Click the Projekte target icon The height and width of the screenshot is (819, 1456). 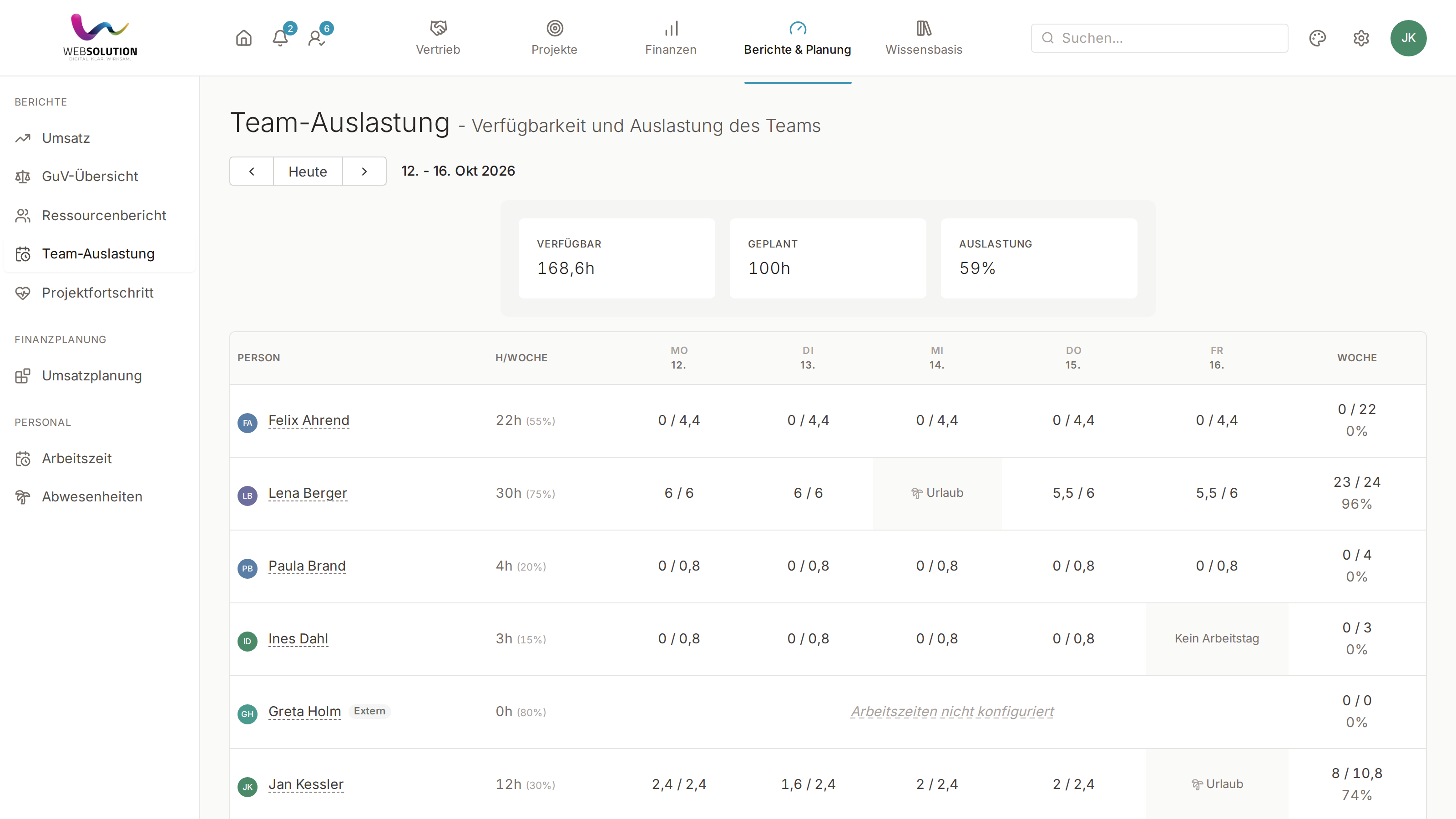(555, 28)
